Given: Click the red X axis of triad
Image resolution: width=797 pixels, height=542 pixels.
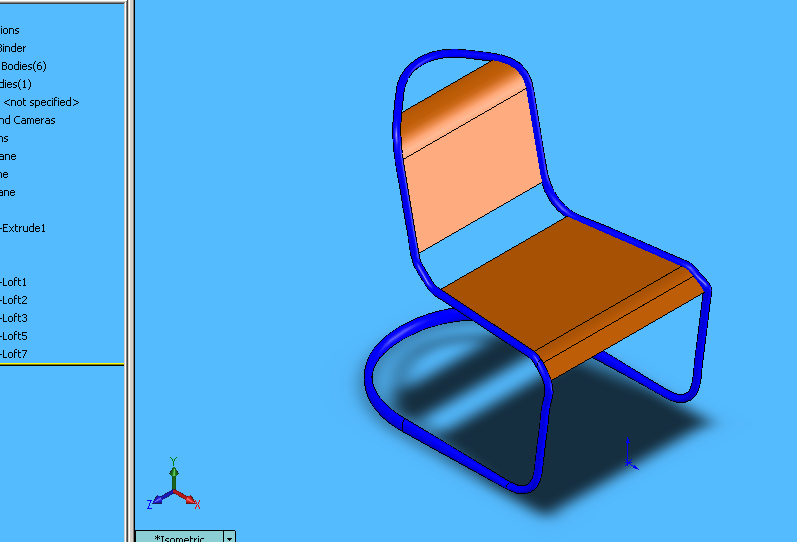Looking at the screenshot, I should point(188,499).
